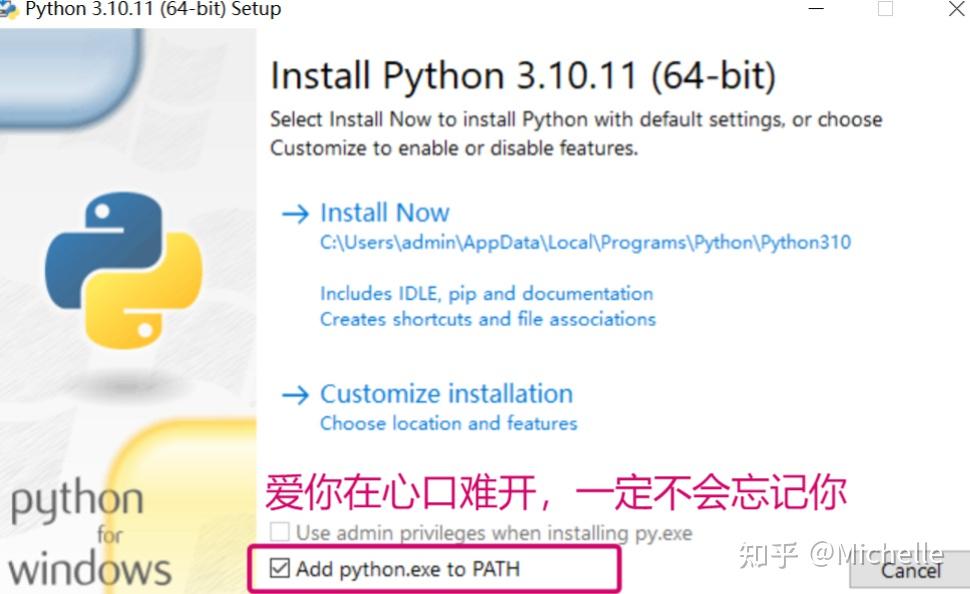970x594 pixels.
Task: Click the installation path under Install Now
Action: [584, 242]
